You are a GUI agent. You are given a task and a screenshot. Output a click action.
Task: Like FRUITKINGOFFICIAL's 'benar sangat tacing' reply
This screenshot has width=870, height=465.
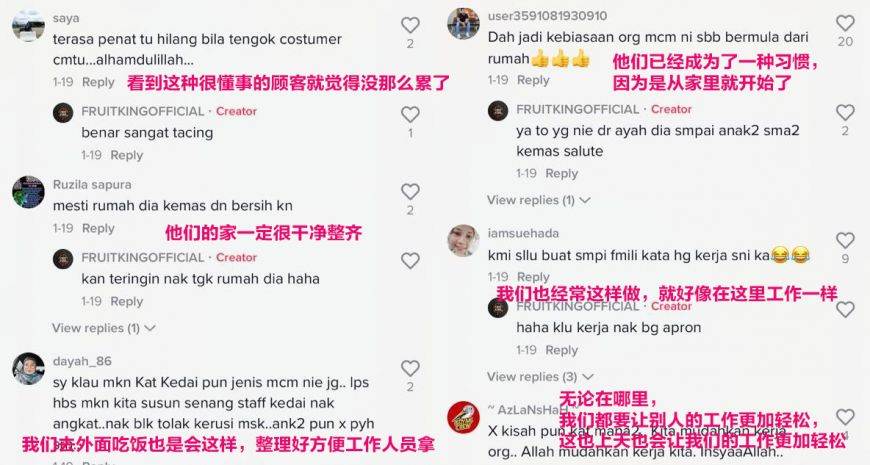410,114
